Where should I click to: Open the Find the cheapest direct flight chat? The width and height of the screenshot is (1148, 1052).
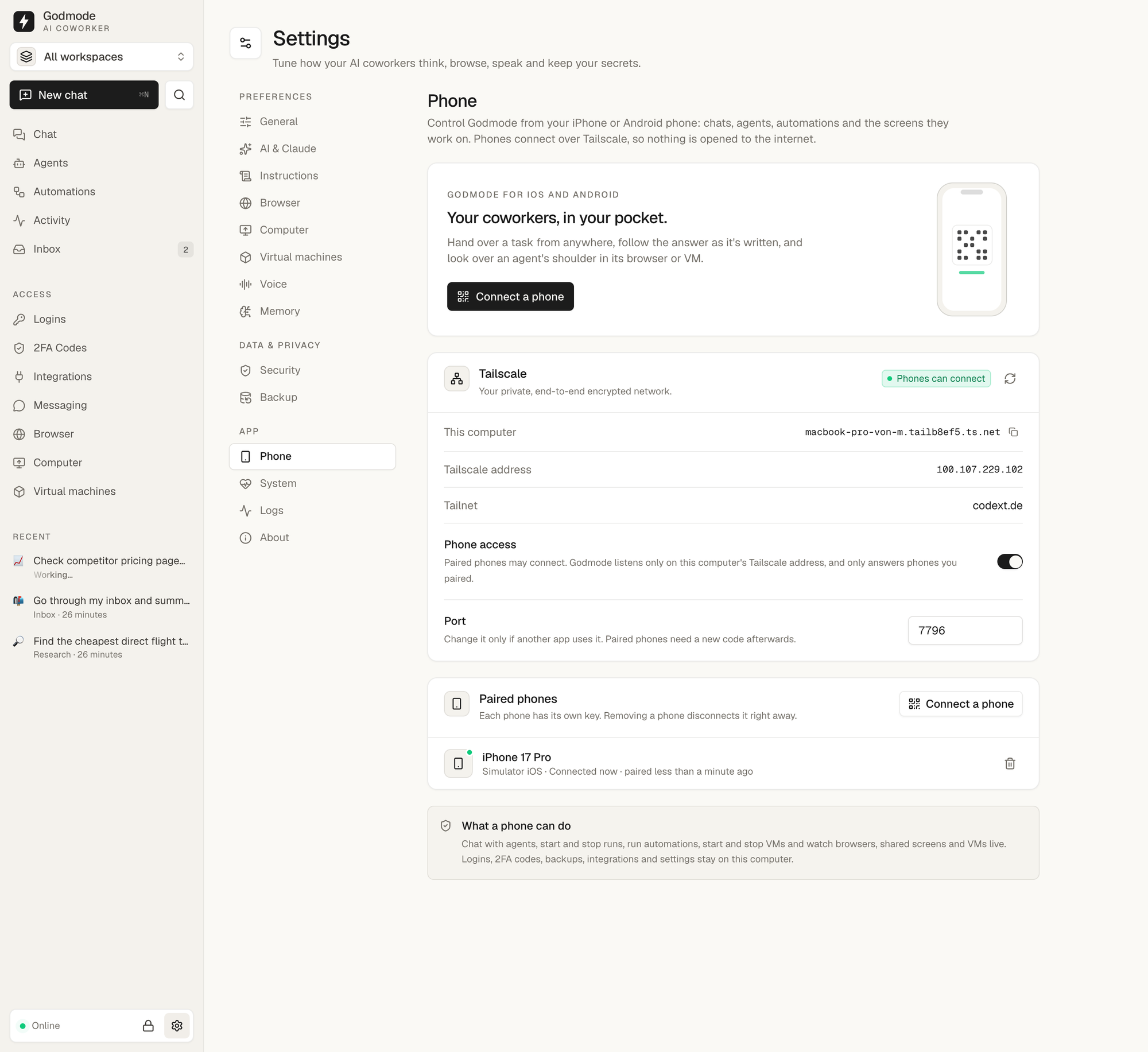tap(102, 647)
